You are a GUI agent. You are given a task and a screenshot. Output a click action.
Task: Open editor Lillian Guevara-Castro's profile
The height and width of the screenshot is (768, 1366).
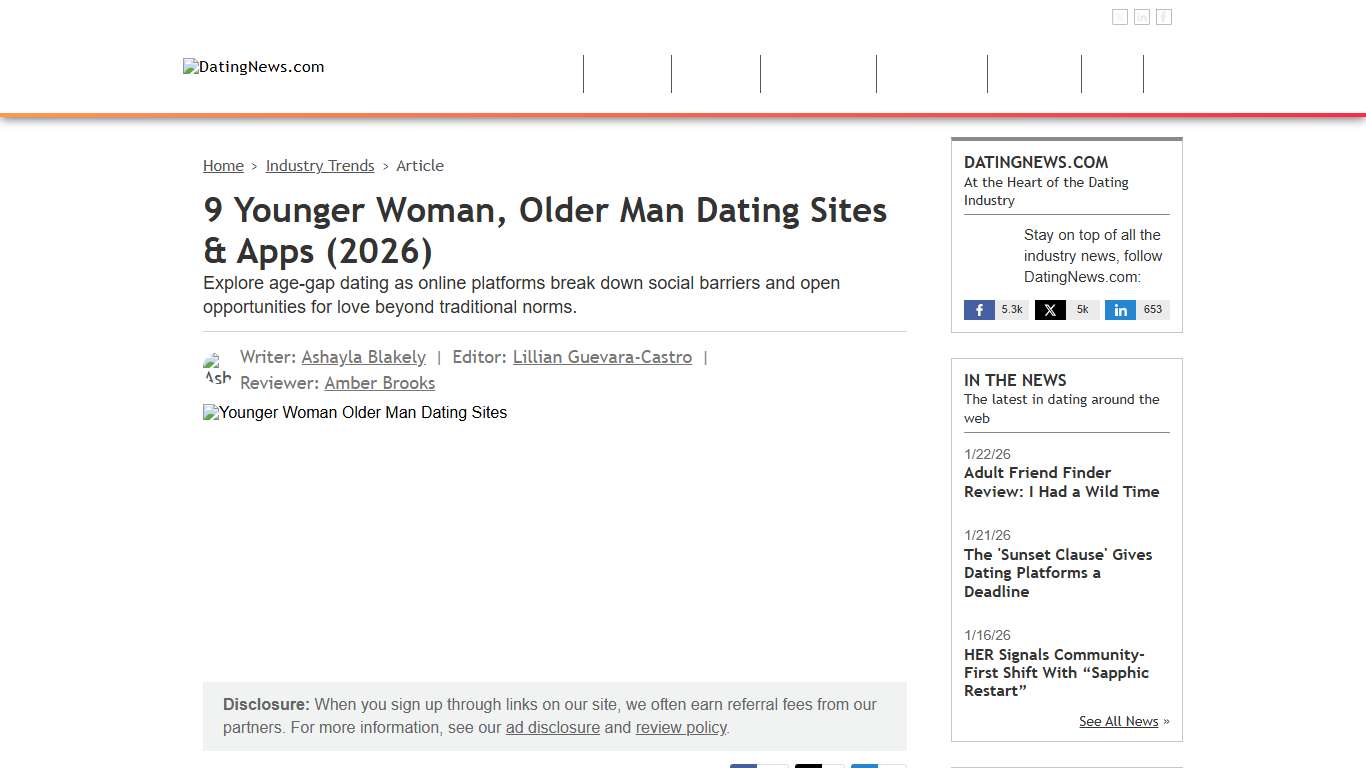coord(602,357)
